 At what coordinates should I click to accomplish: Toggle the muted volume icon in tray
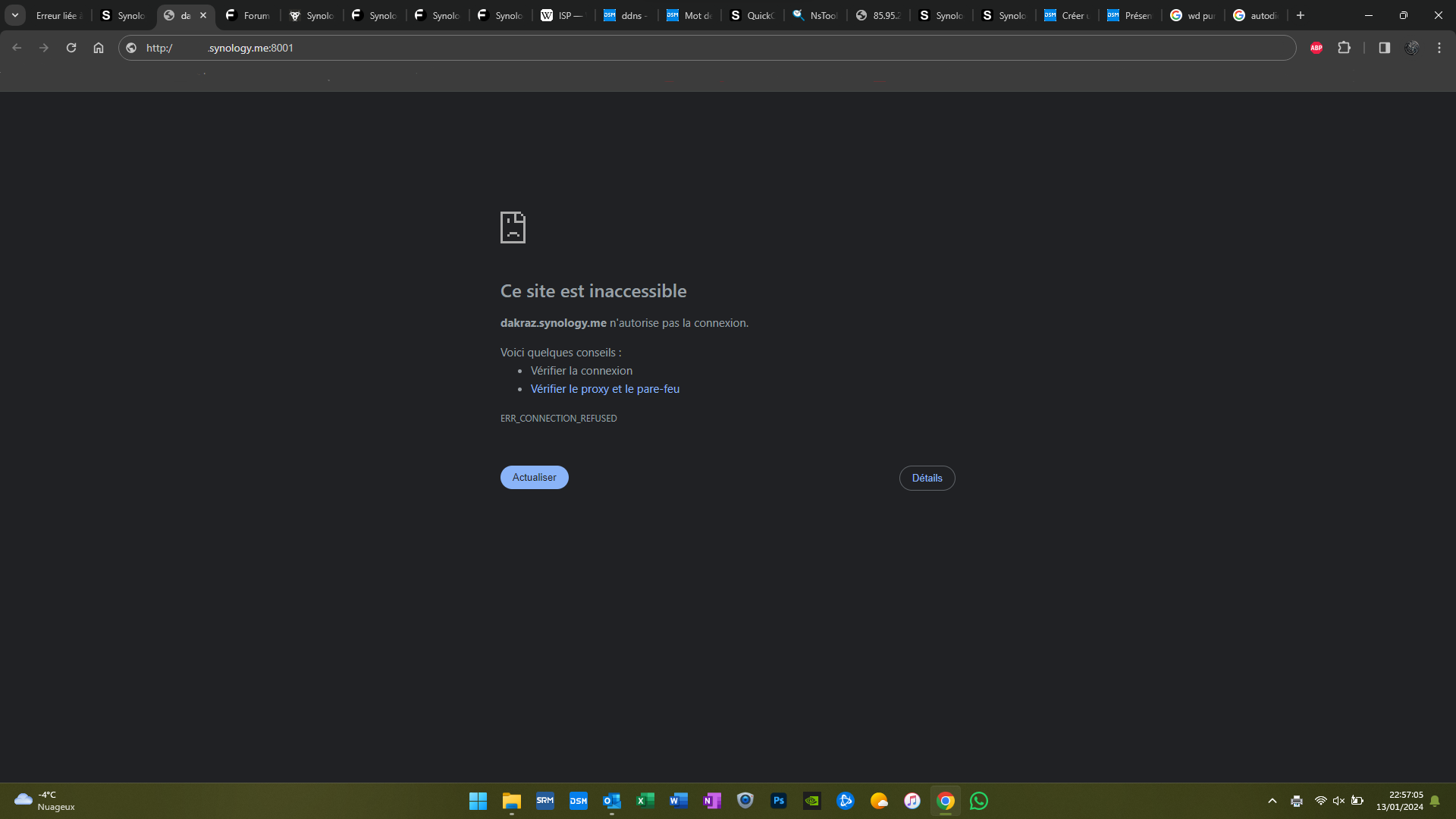click(1338, 801)
